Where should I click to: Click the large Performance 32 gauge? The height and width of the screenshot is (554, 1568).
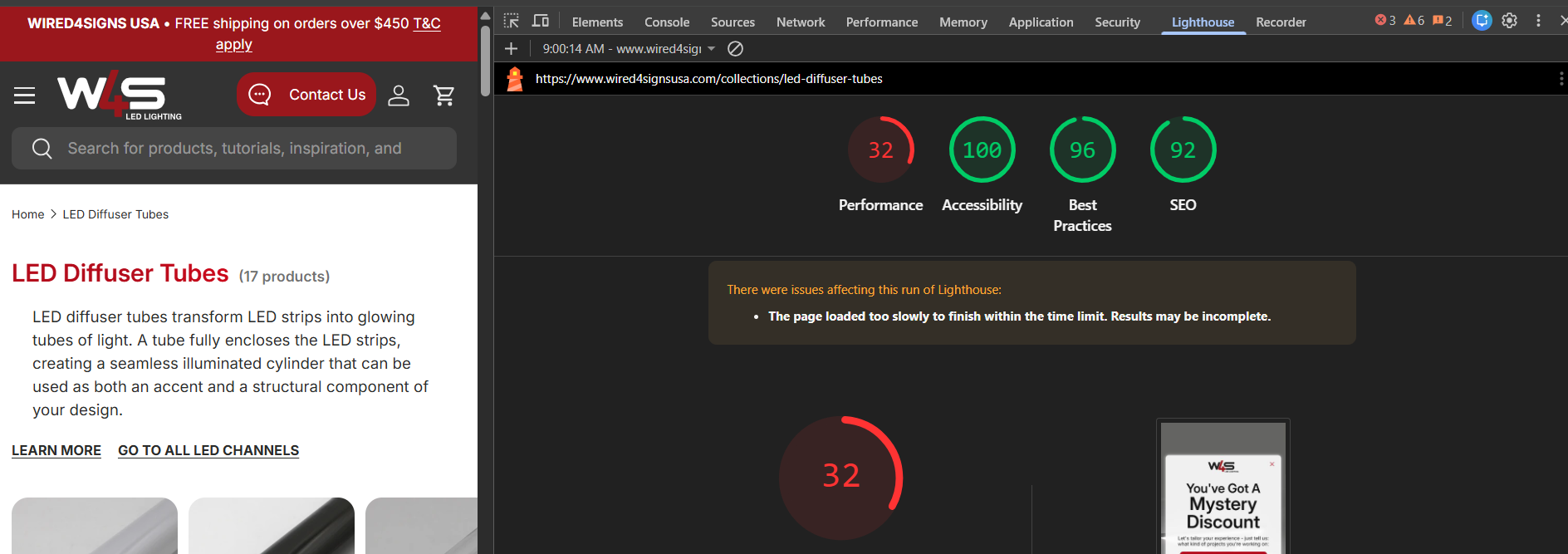(840, 478)
